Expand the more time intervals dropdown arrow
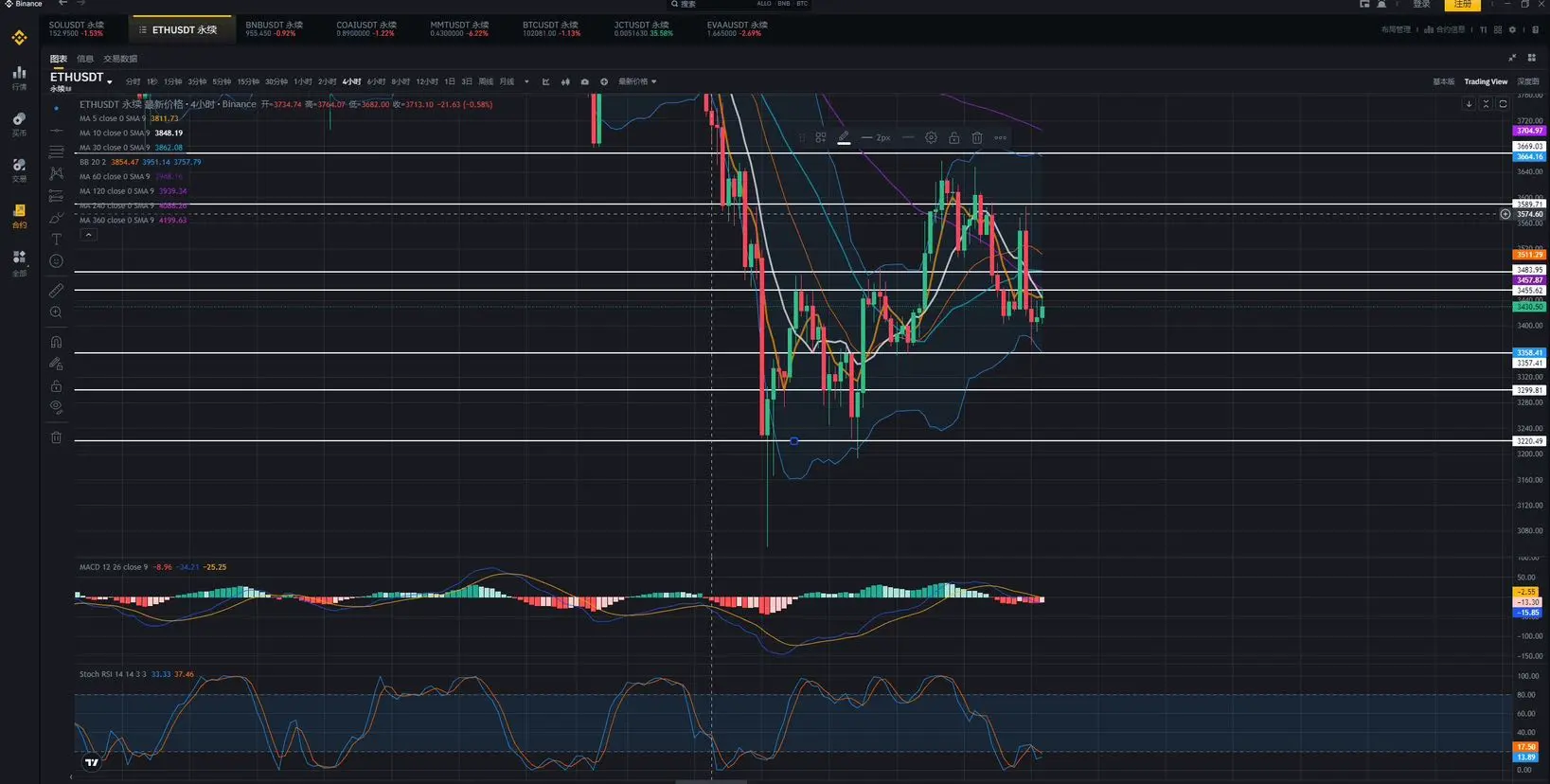Image resolution: width=1550 pixels, height=784 pixels. pyautogui.click(x=526, y=81)
